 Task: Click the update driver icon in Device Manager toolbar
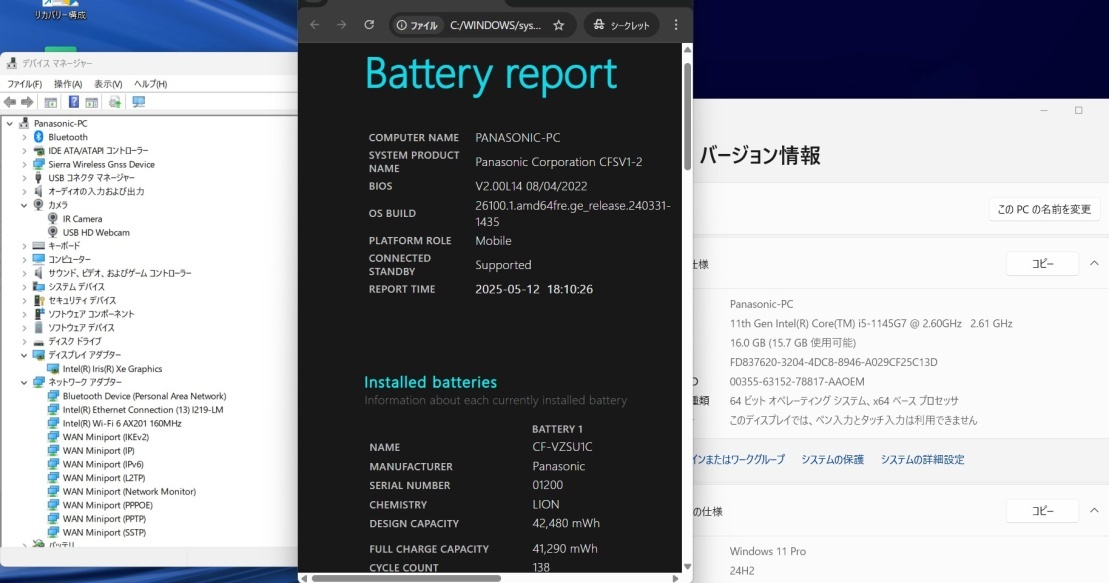(x=115, y=103)
